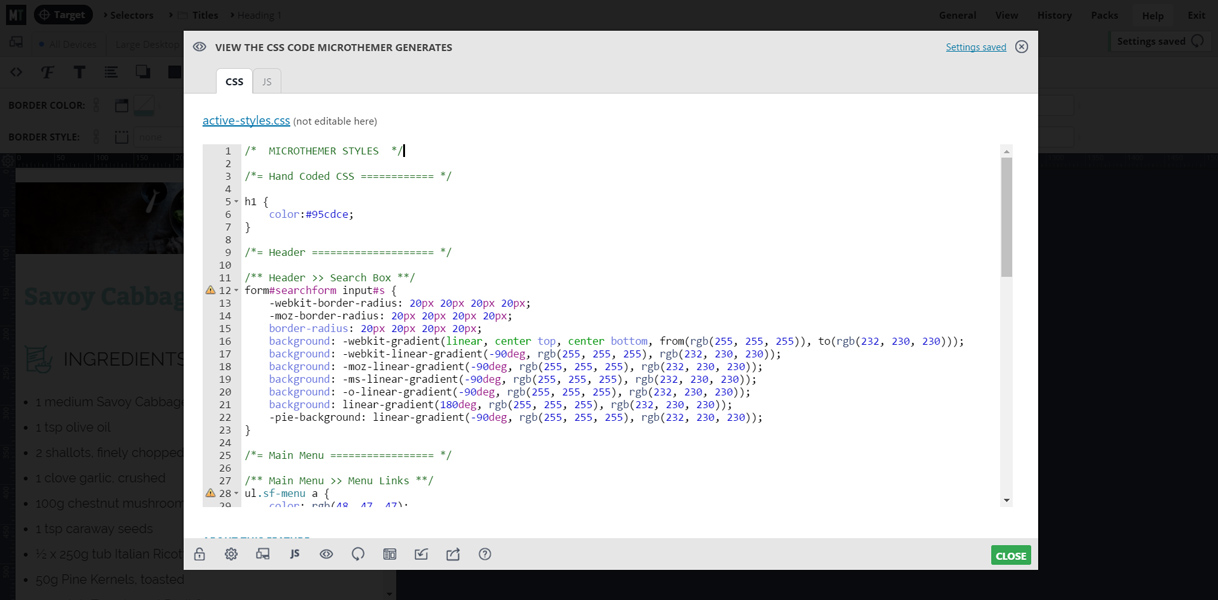1218x600 pixels.
Task: Click the export icon in the bottom toolbar
Action: coord(453,554)
